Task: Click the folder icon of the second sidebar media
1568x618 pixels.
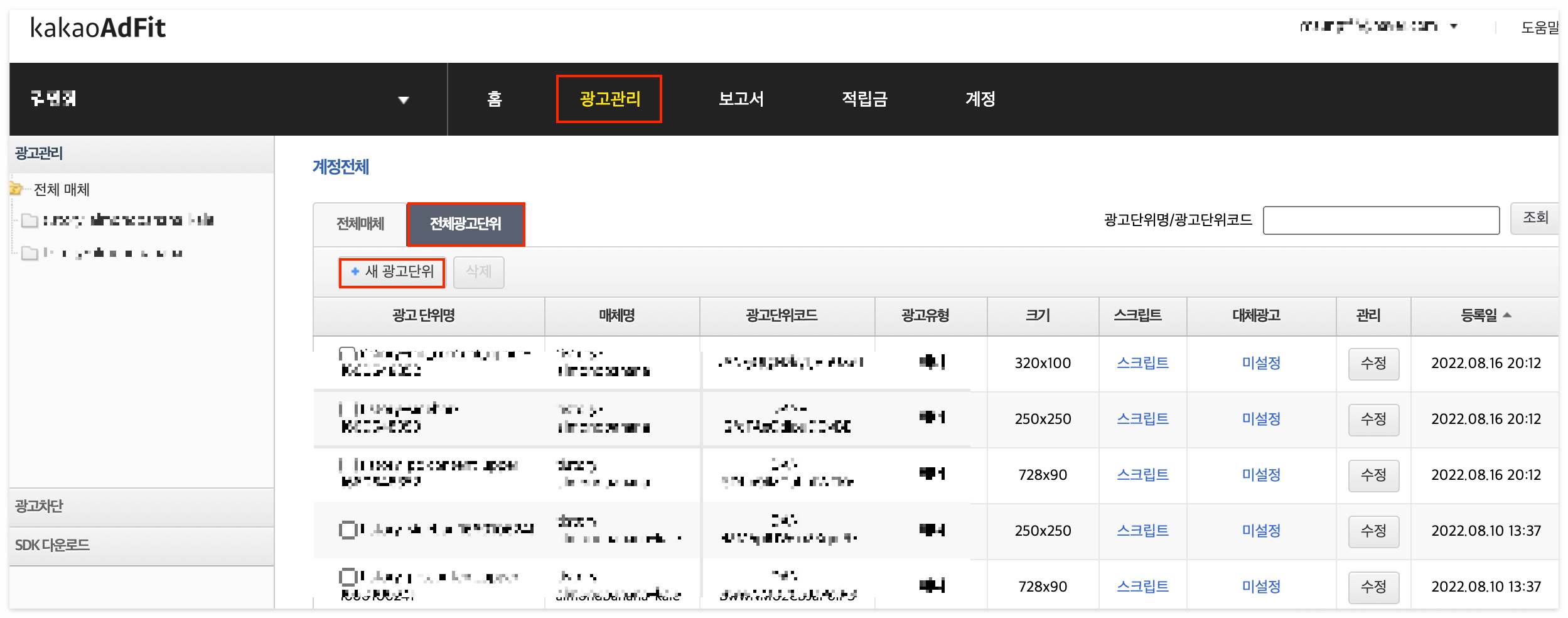Action: (x=30, y=252)
